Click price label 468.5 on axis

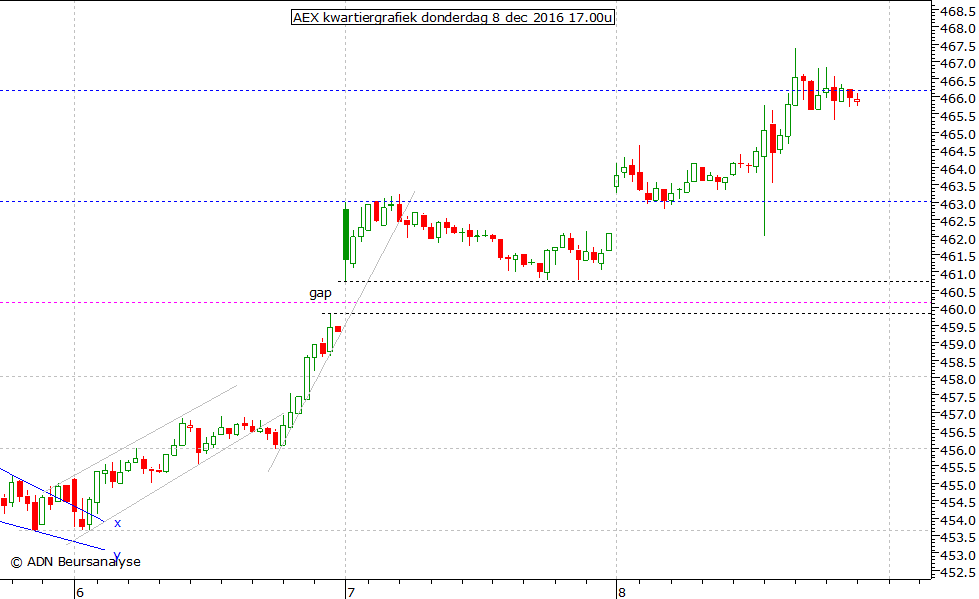coord(958,11)
